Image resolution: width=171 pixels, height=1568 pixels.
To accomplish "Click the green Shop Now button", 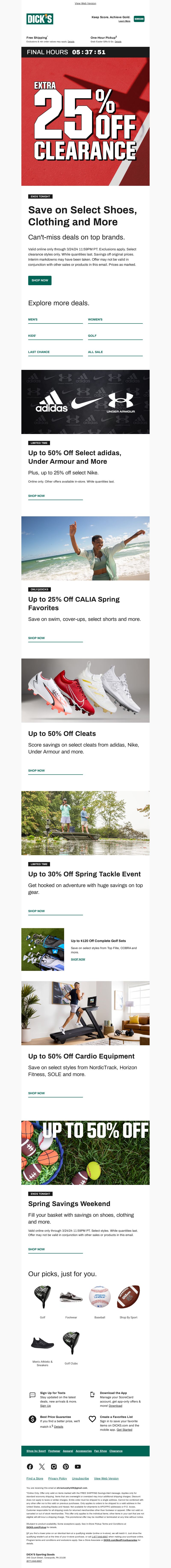I will tap(40, 281).
